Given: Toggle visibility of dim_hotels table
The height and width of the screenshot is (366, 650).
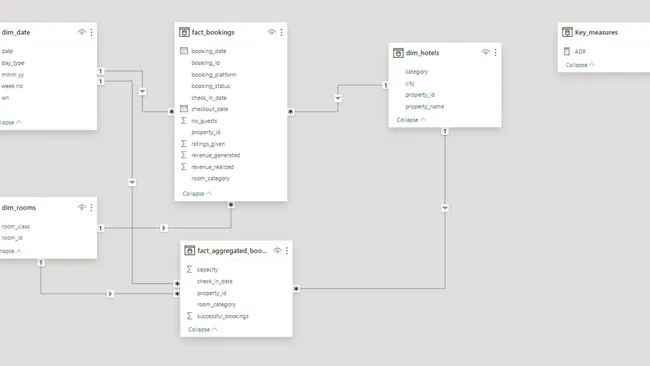Looking at the screenshot, I should coord(485,52).
